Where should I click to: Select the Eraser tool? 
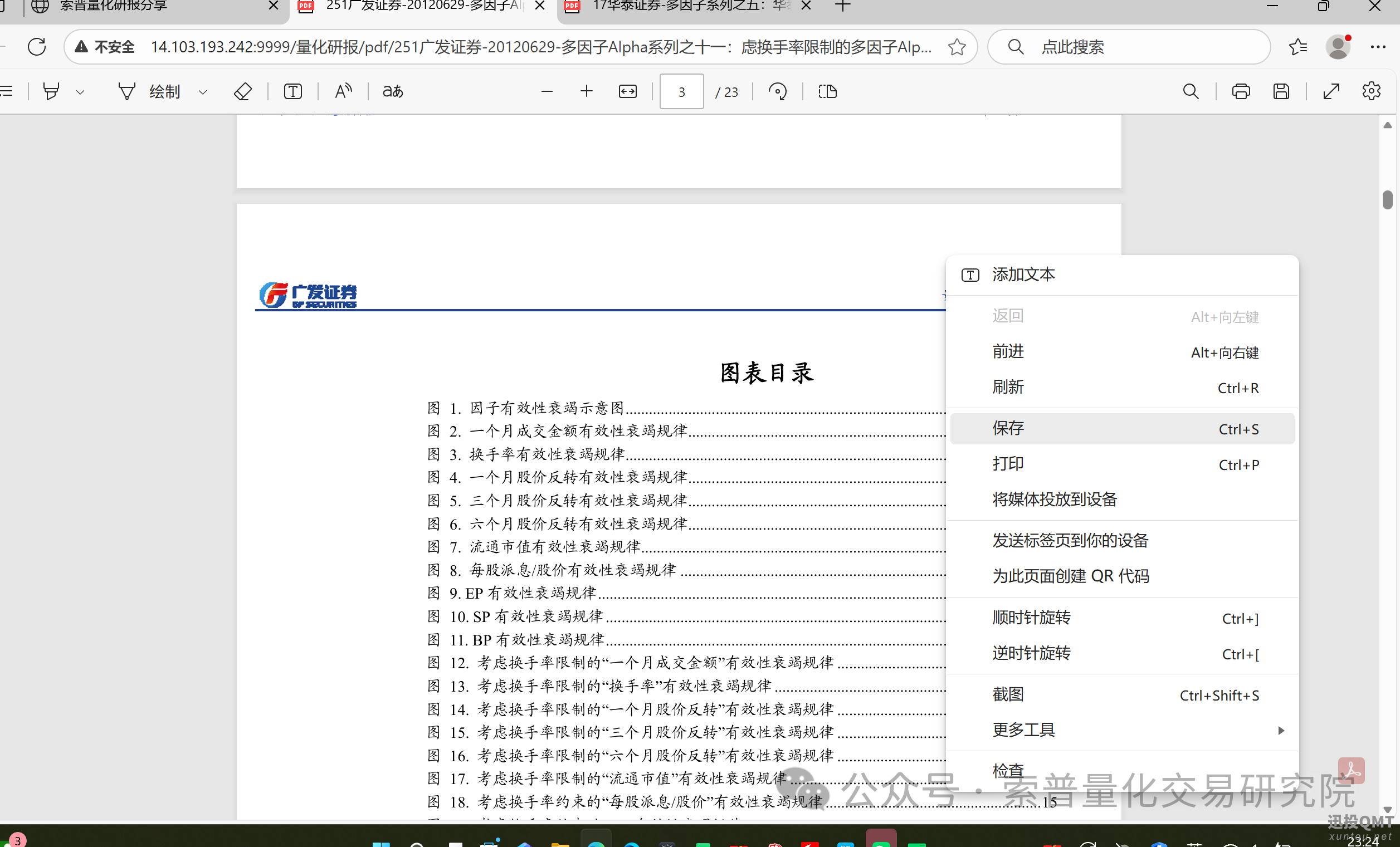tap(242, 91)
